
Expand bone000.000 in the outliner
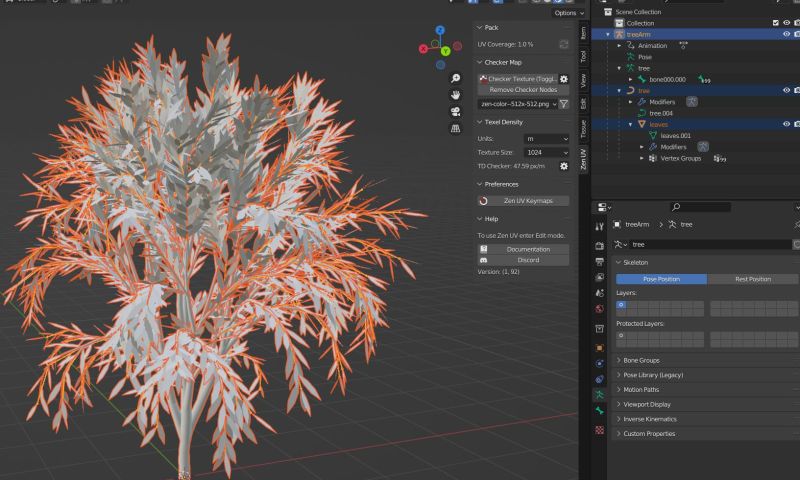point(631,80)
